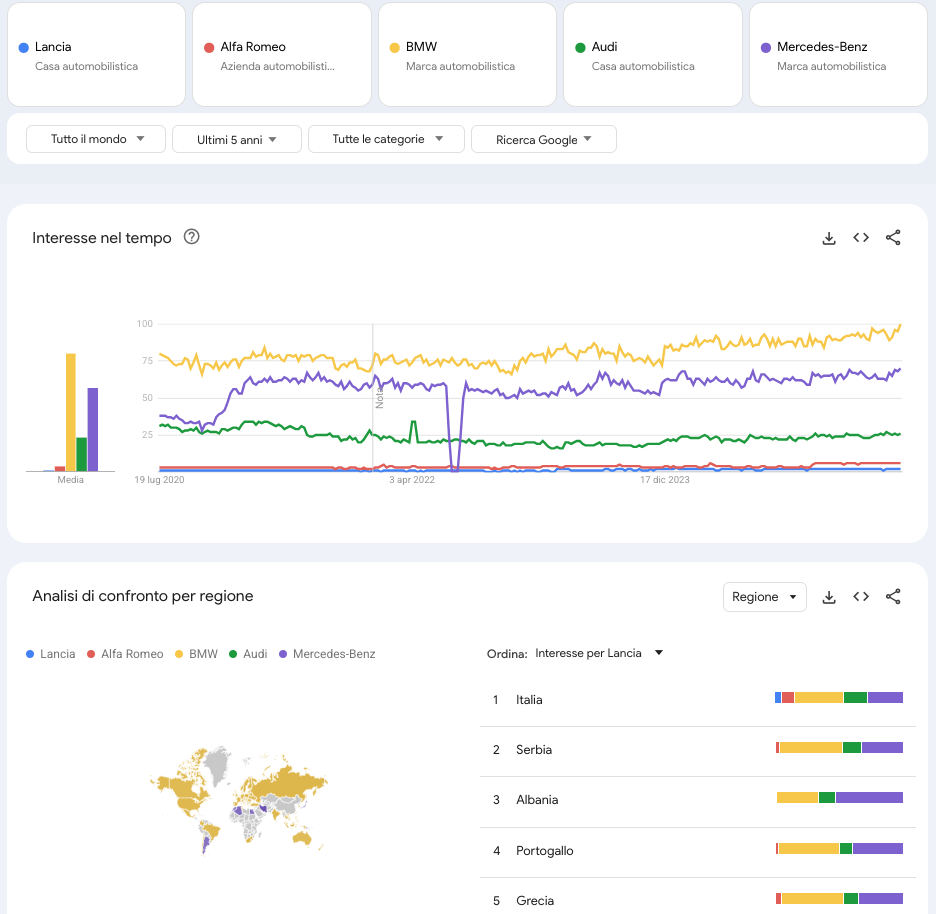This screenshot has height=914, width=936.
Task: Click the 17 dic 2023 axis label
Action: coord(664,480)
